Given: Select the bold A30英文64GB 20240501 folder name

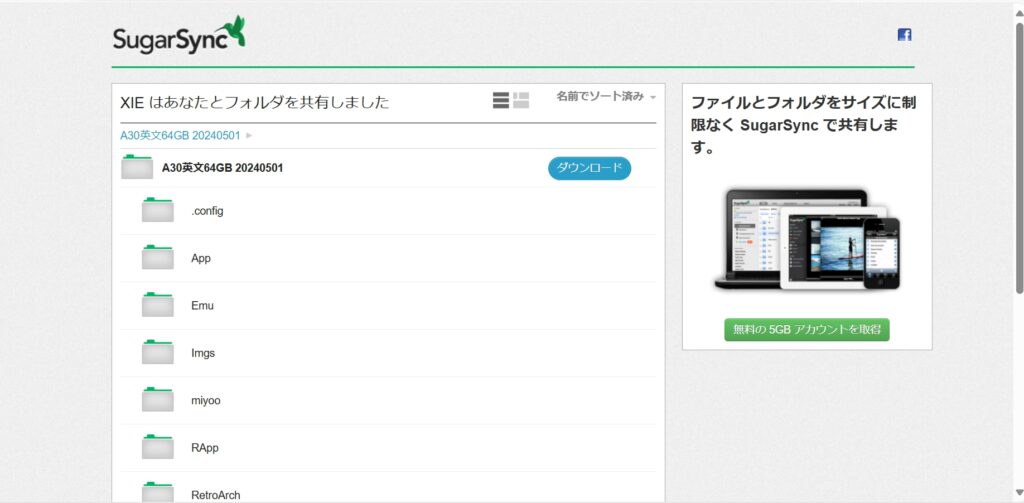Looking at the screenshot, I should [223, 169].
